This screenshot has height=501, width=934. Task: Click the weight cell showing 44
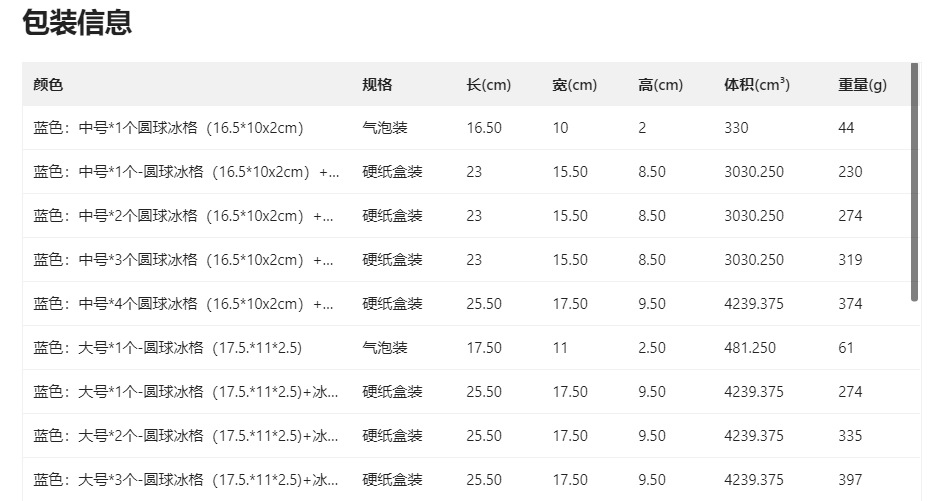pyautogui.click(x=846, y=128)
